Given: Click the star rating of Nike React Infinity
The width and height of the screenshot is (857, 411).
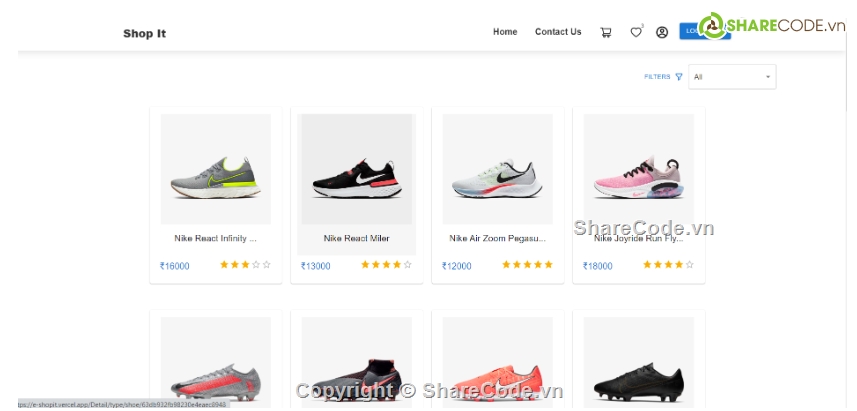Looking at the screenshot, I should pos(245,265).
